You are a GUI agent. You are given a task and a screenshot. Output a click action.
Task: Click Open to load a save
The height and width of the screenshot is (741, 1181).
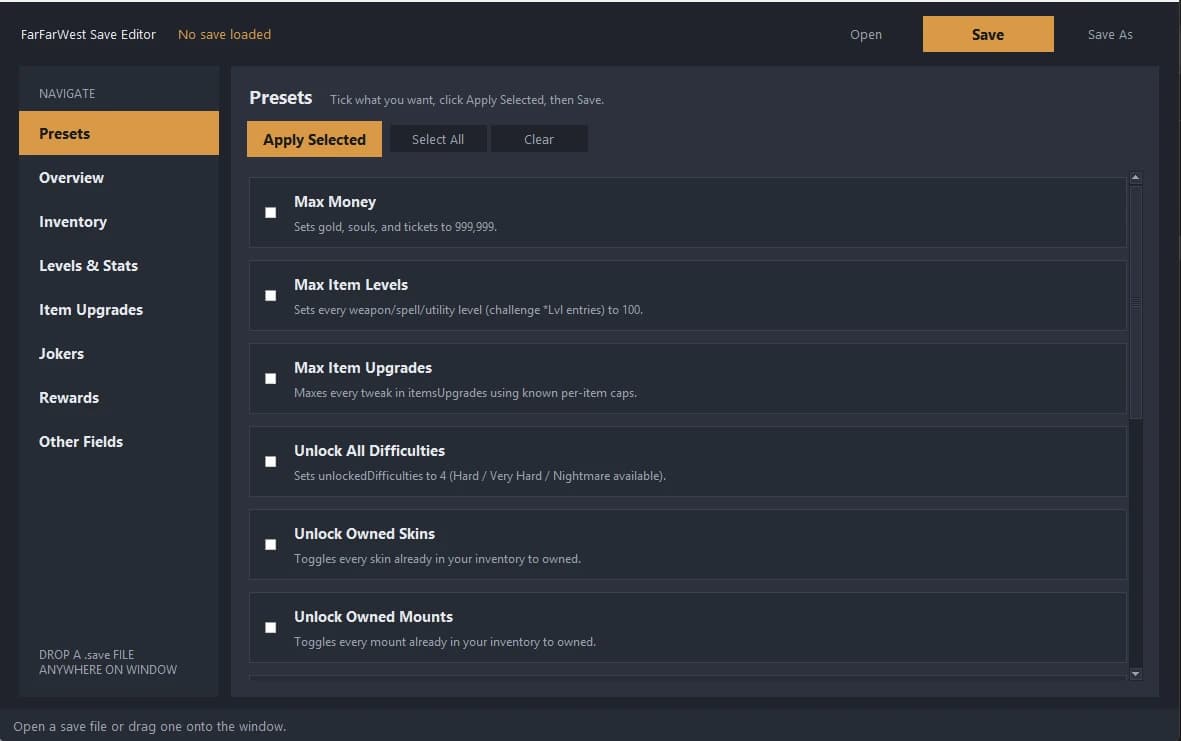click(x=865, y=35)
